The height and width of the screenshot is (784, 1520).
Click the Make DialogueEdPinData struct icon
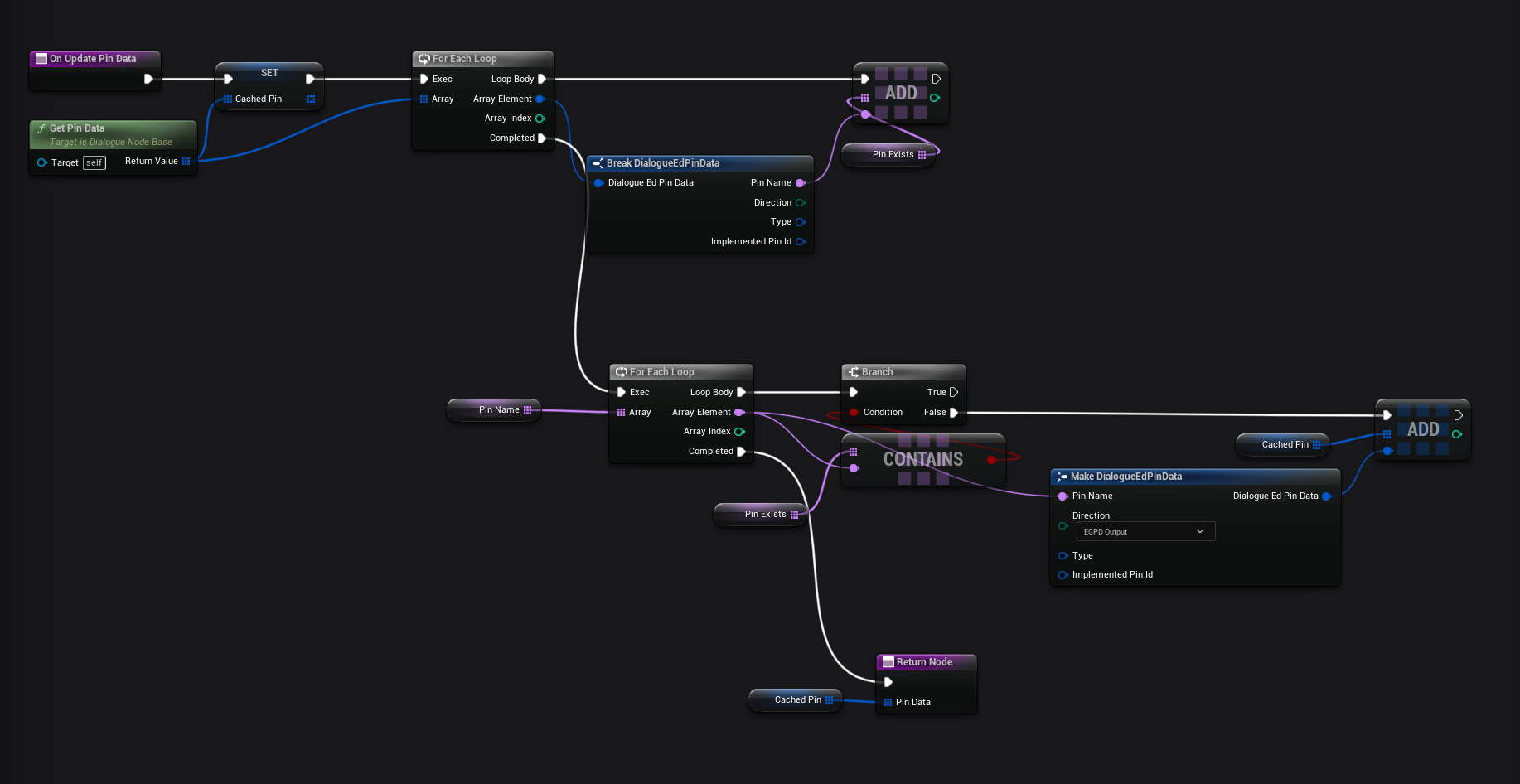[x=1062, y=477]
